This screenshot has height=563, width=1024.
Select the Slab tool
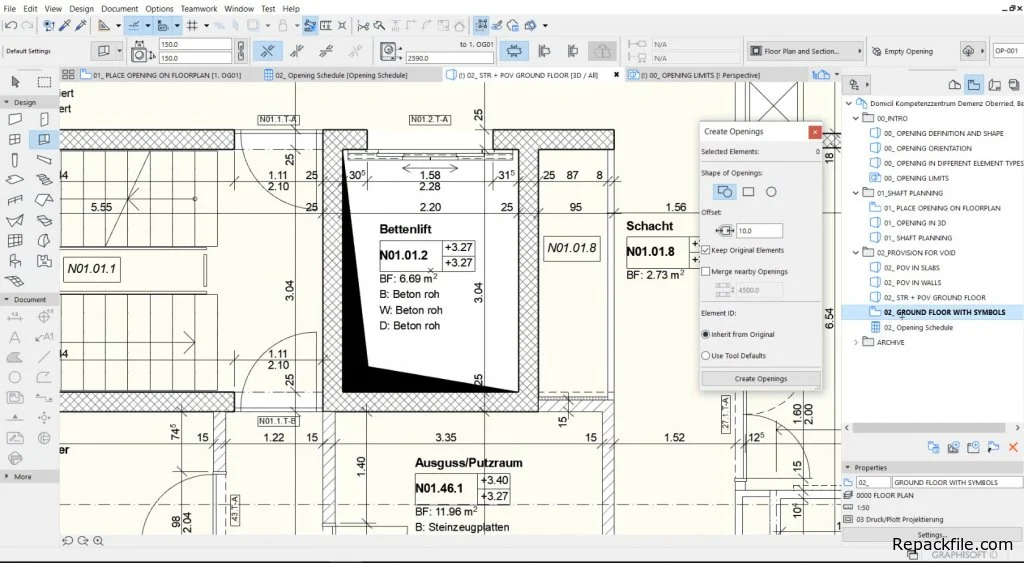tap(15, 180)
